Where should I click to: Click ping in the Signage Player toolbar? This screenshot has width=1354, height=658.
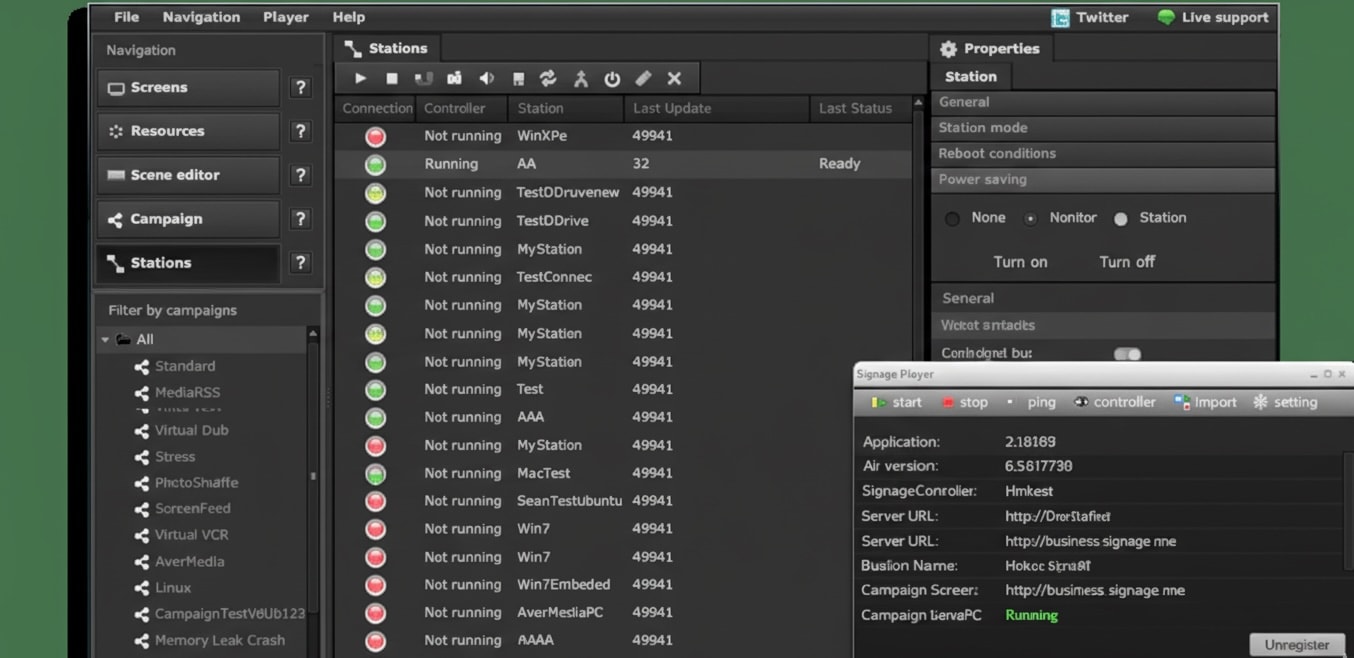[x=1030, y=402]
